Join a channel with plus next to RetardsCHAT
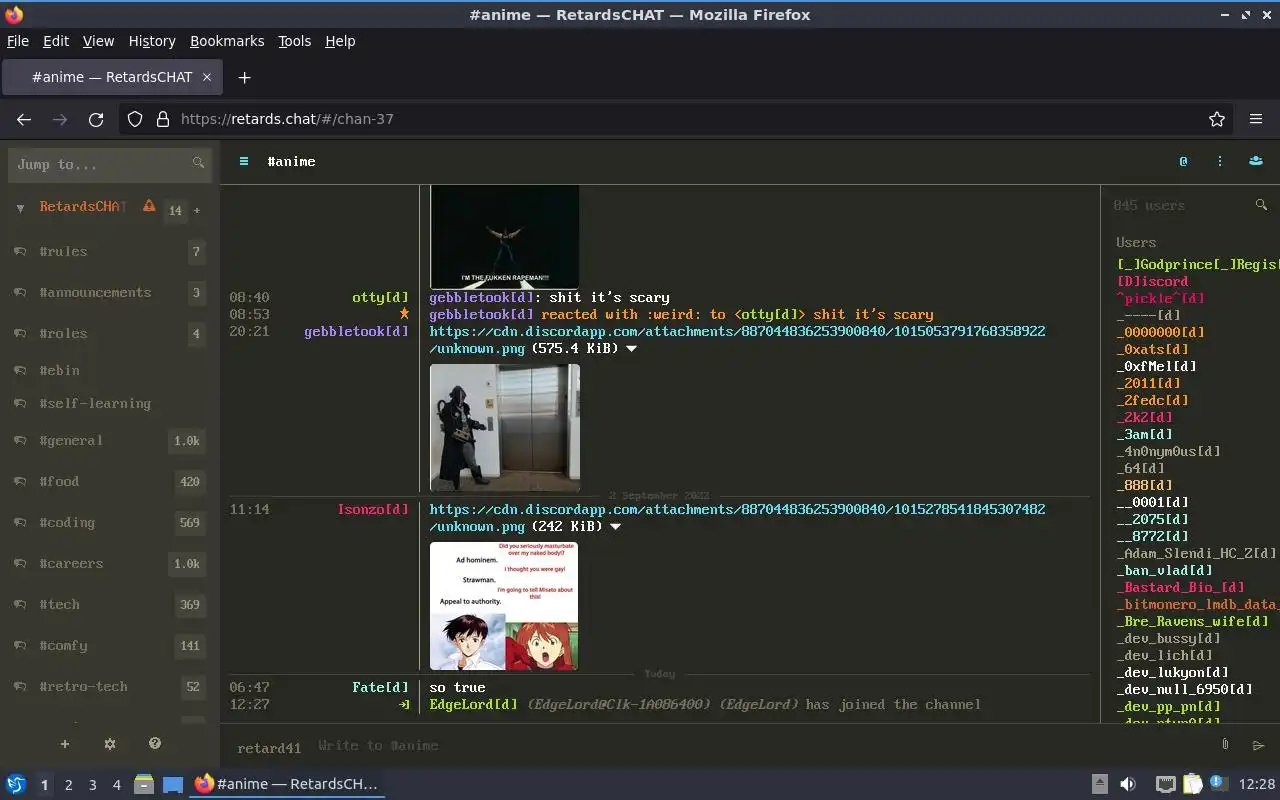The width and height of the screenshot is (1280, 800). coord(197,210)
